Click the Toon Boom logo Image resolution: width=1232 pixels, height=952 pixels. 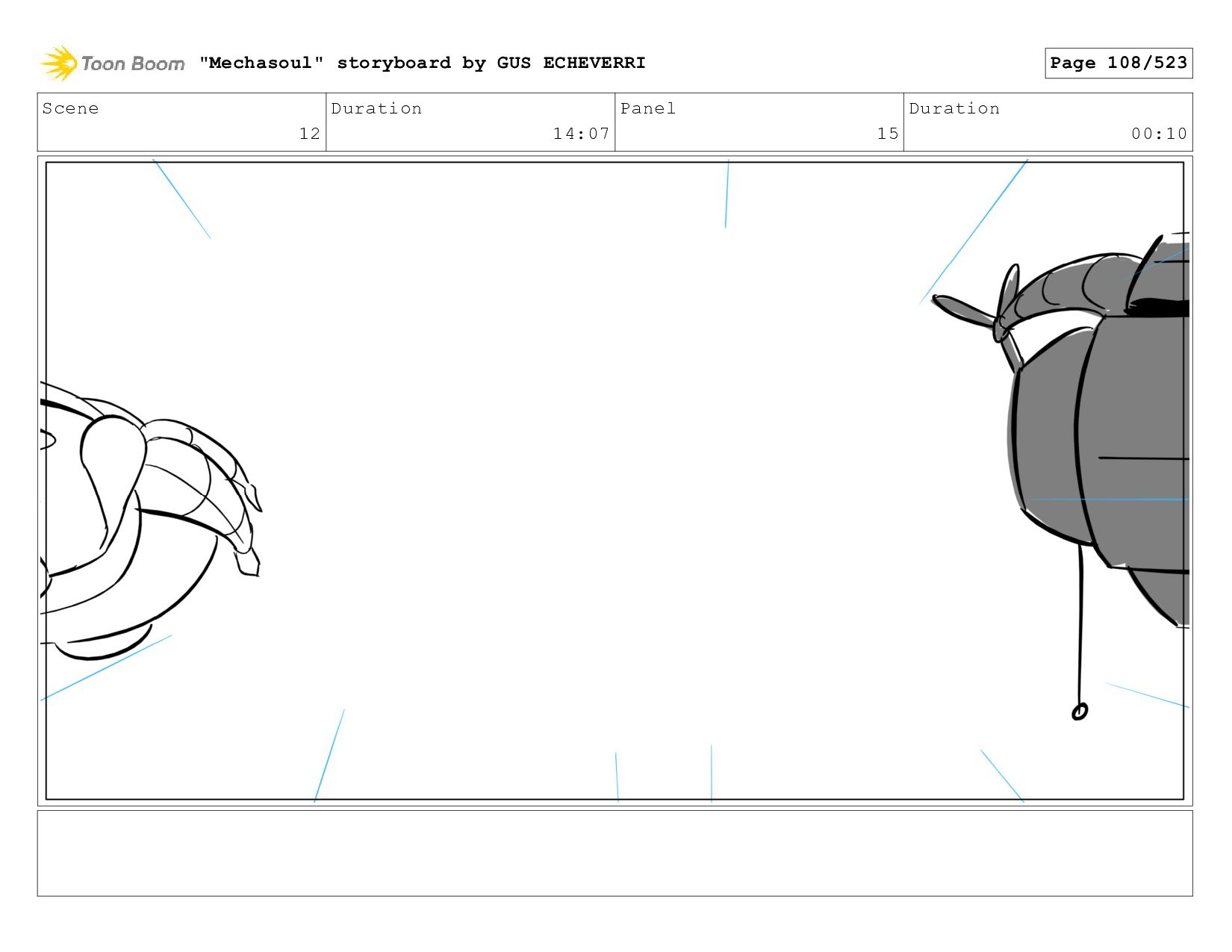point(112,63)
